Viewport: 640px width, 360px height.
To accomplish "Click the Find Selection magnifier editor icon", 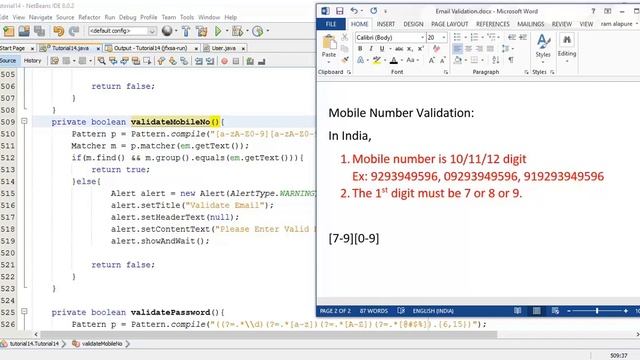I will click(x=102, y=61).
